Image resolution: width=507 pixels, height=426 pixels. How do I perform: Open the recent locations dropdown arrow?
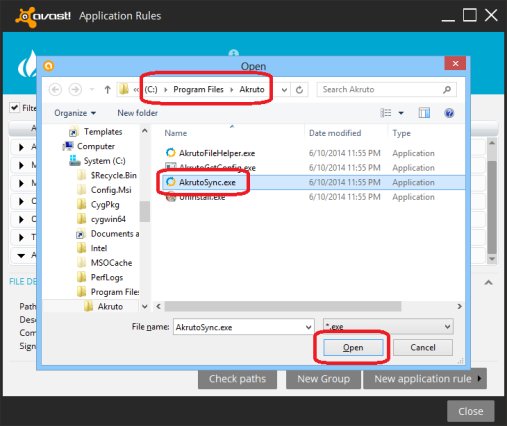[x=92, y=90]
